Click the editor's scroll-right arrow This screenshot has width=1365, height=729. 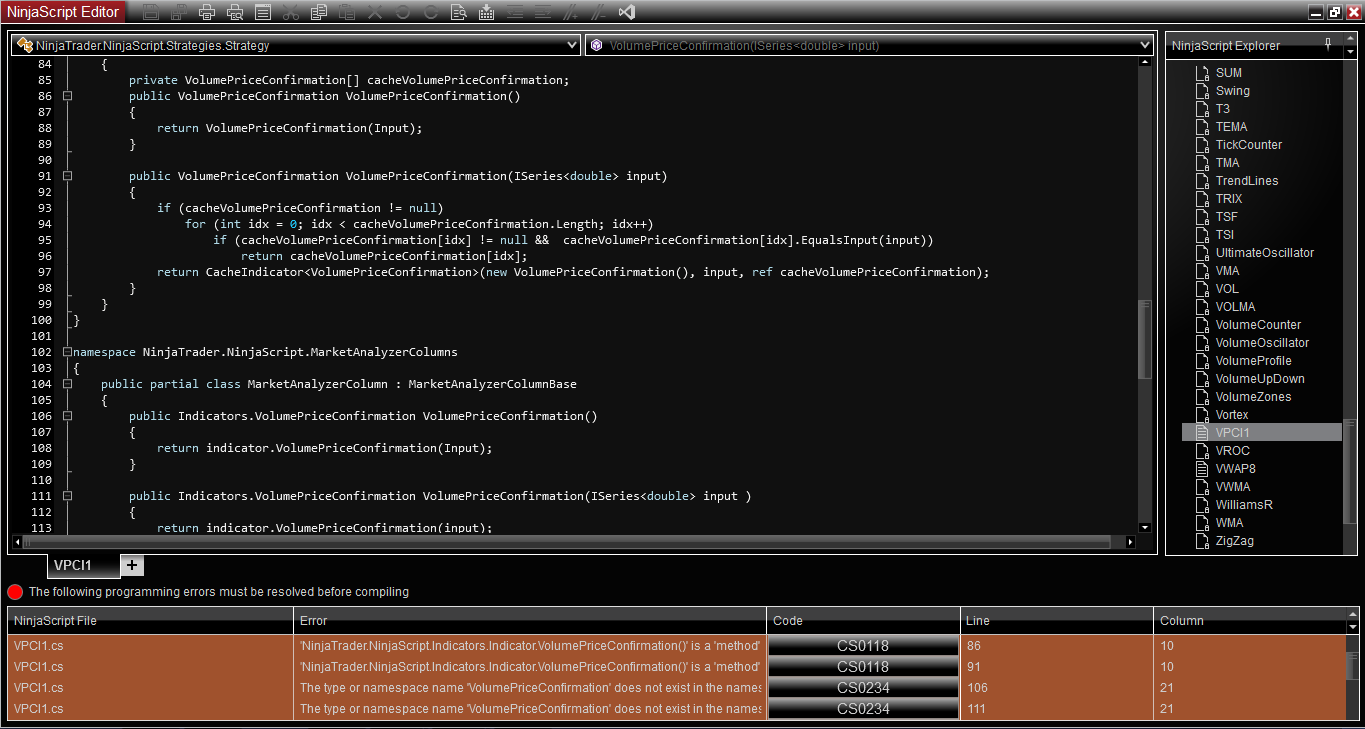pos(1130,542)
